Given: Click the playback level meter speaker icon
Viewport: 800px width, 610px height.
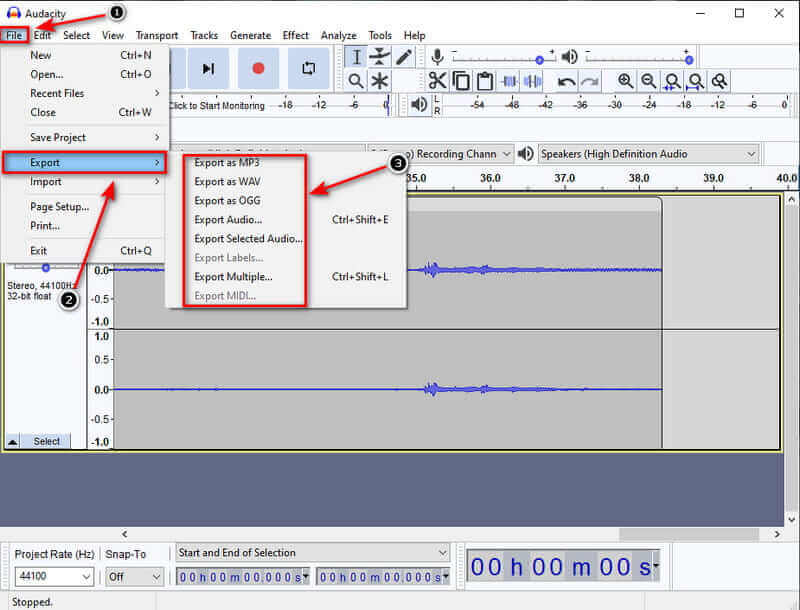Looking at the screenshot, I should [419, 105].
